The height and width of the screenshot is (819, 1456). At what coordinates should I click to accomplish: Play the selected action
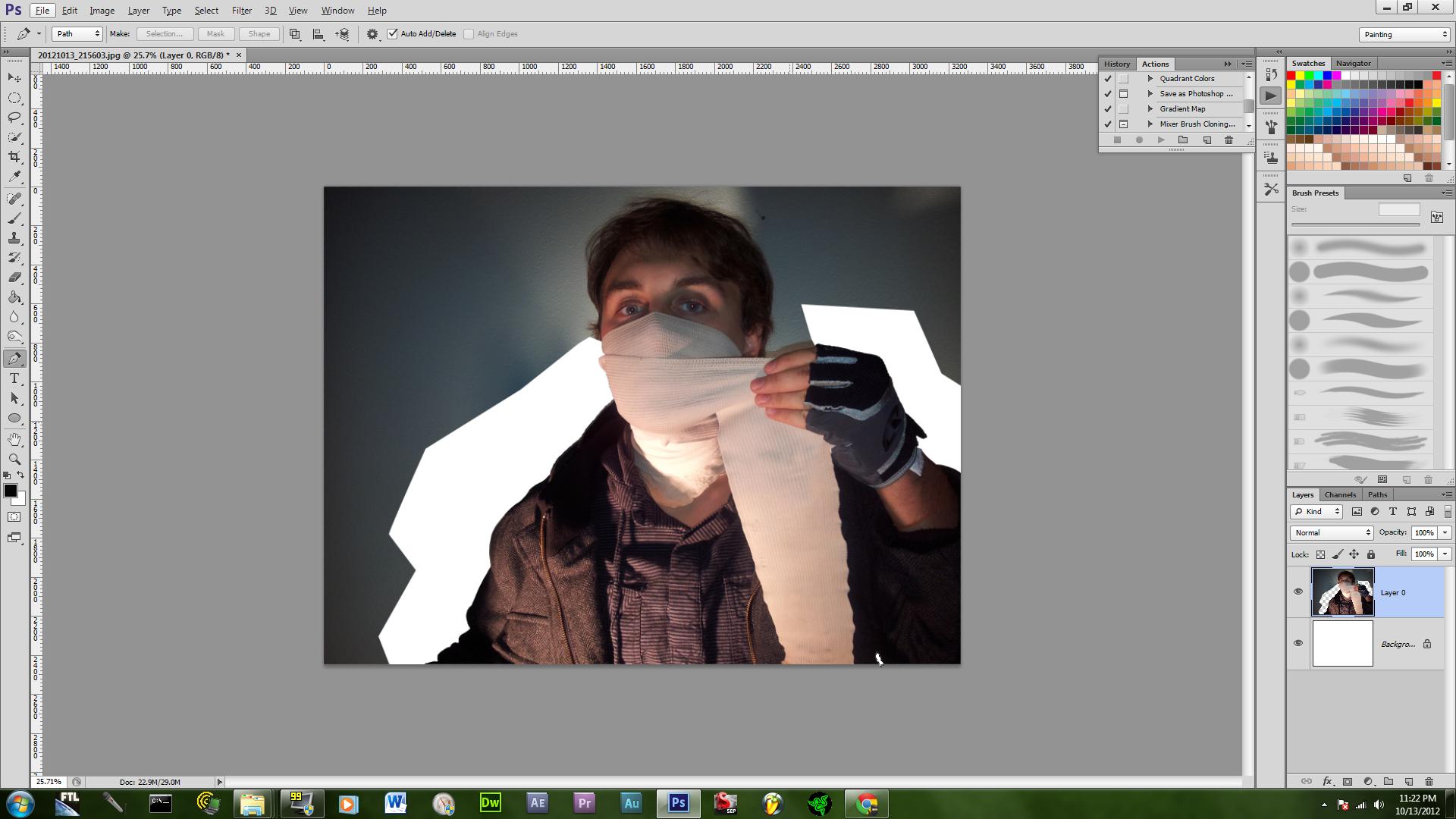coord(1160,140)
